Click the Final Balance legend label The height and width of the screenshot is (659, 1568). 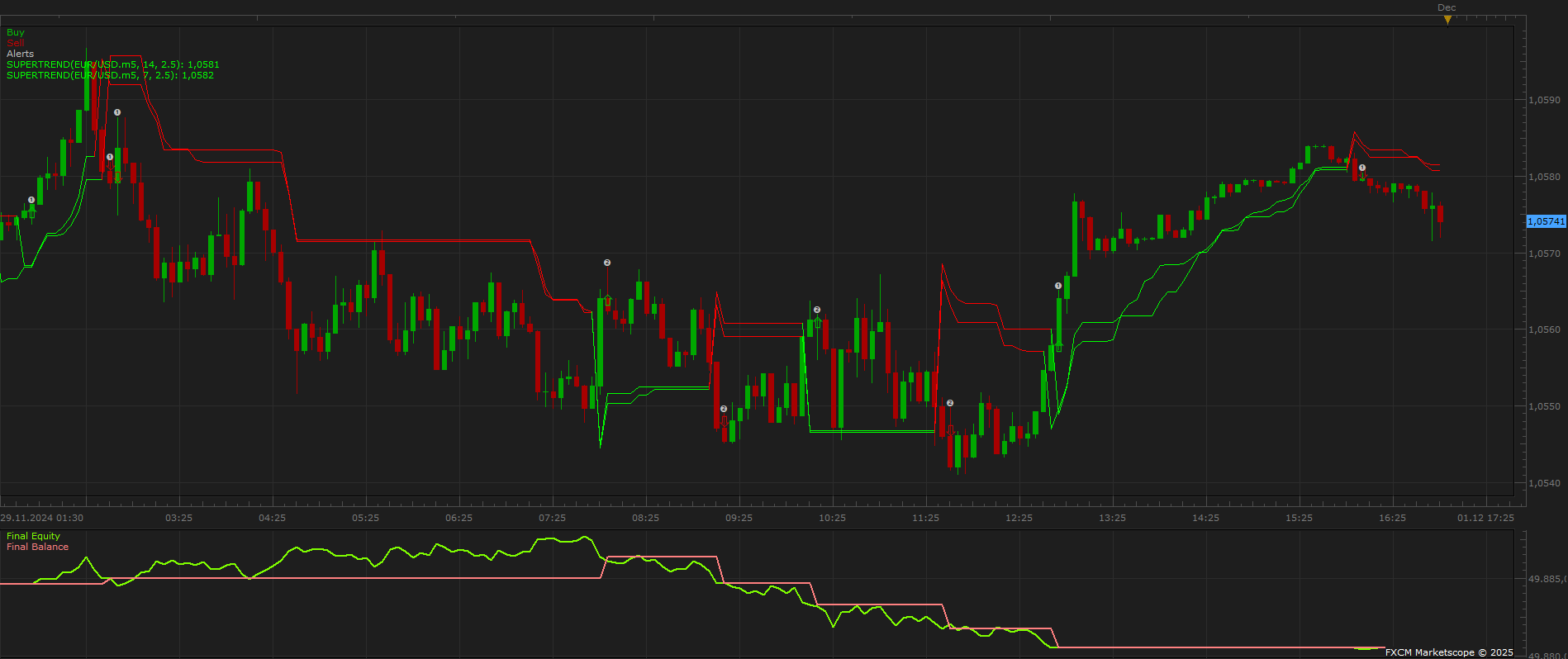(37, 547)
